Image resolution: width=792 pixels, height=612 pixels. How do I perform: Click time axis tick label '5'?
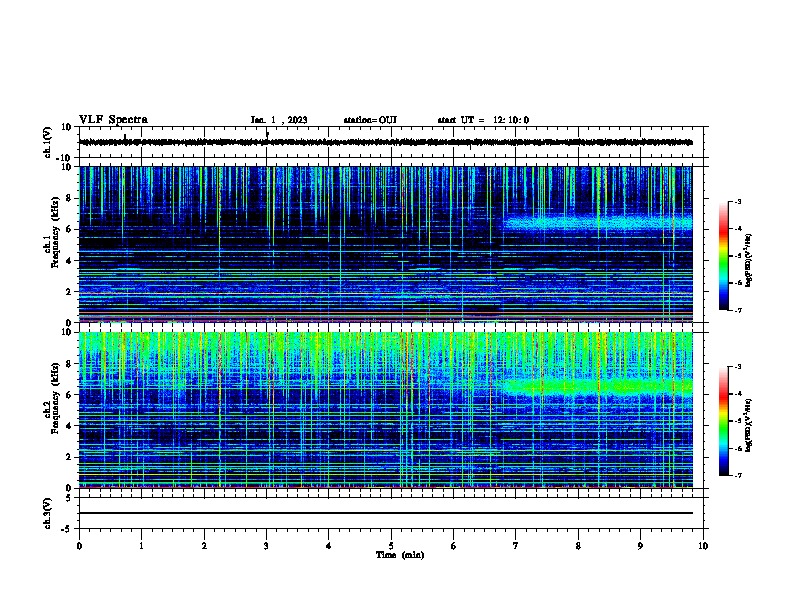coord(391,546)
